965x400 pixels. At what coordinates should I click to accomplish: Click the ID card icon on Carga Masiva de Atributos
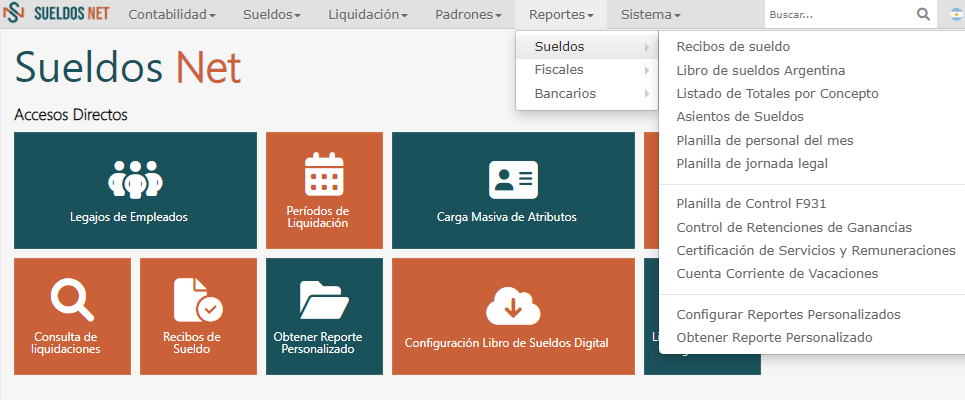[513, 180]
